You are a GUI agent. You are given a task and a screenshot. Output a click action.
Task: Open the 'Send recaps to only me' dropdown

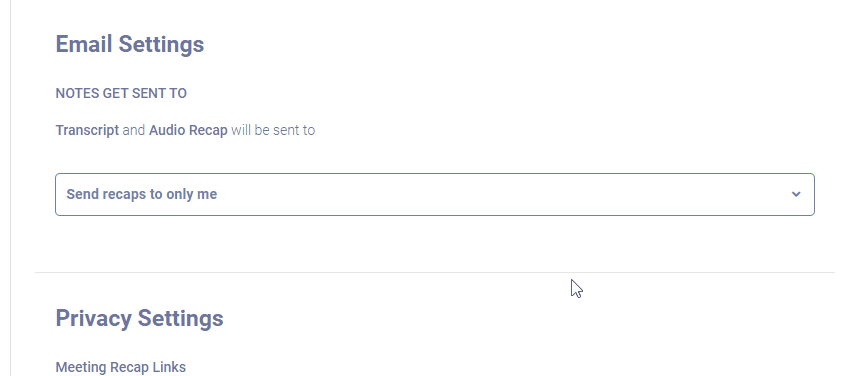pyautogui.click(x=435, y=195)
